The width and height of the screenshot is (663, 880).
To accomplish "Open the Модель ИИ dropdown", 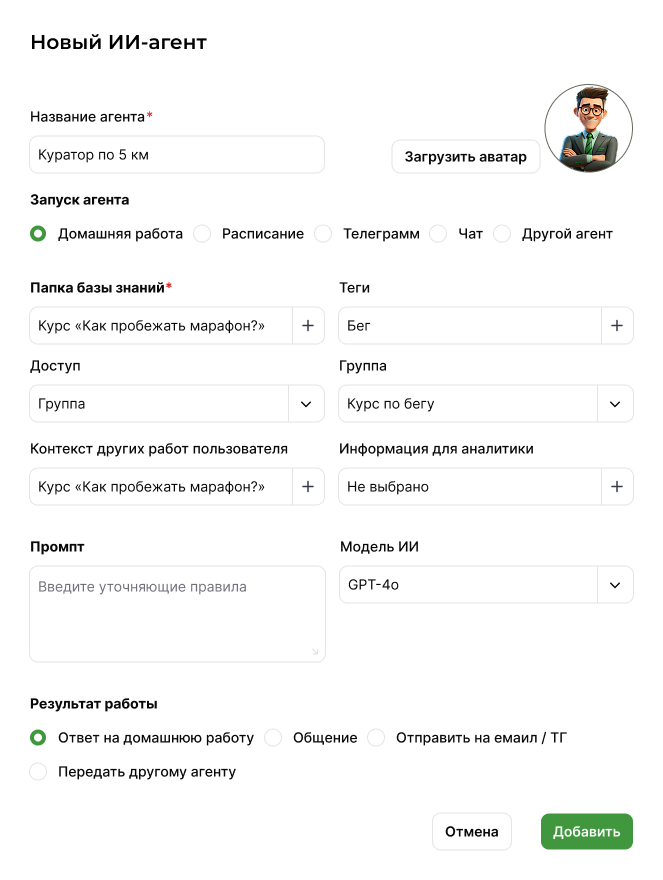I will [615, 585].
